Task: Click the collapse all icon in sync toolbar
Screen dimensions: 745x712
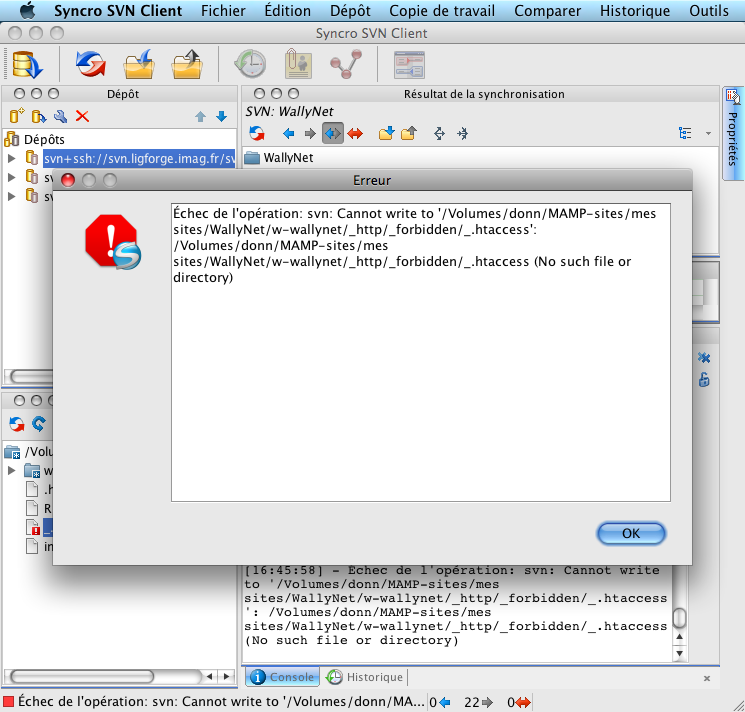Action: [462, 133]
